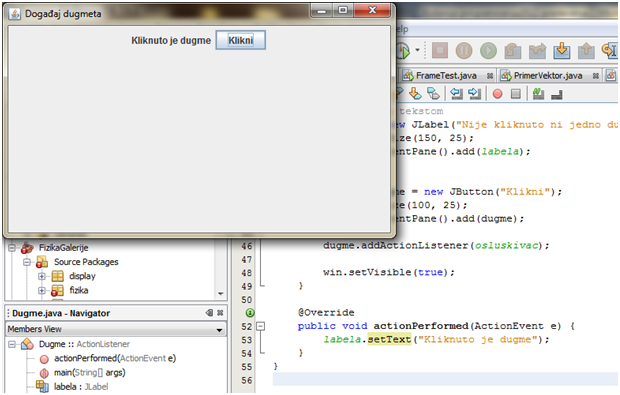Image resolution: width=620 pixels, height=395 pixels.
Task: Toggle highlight search icon in editor toolbar
Action: point(433,94)
